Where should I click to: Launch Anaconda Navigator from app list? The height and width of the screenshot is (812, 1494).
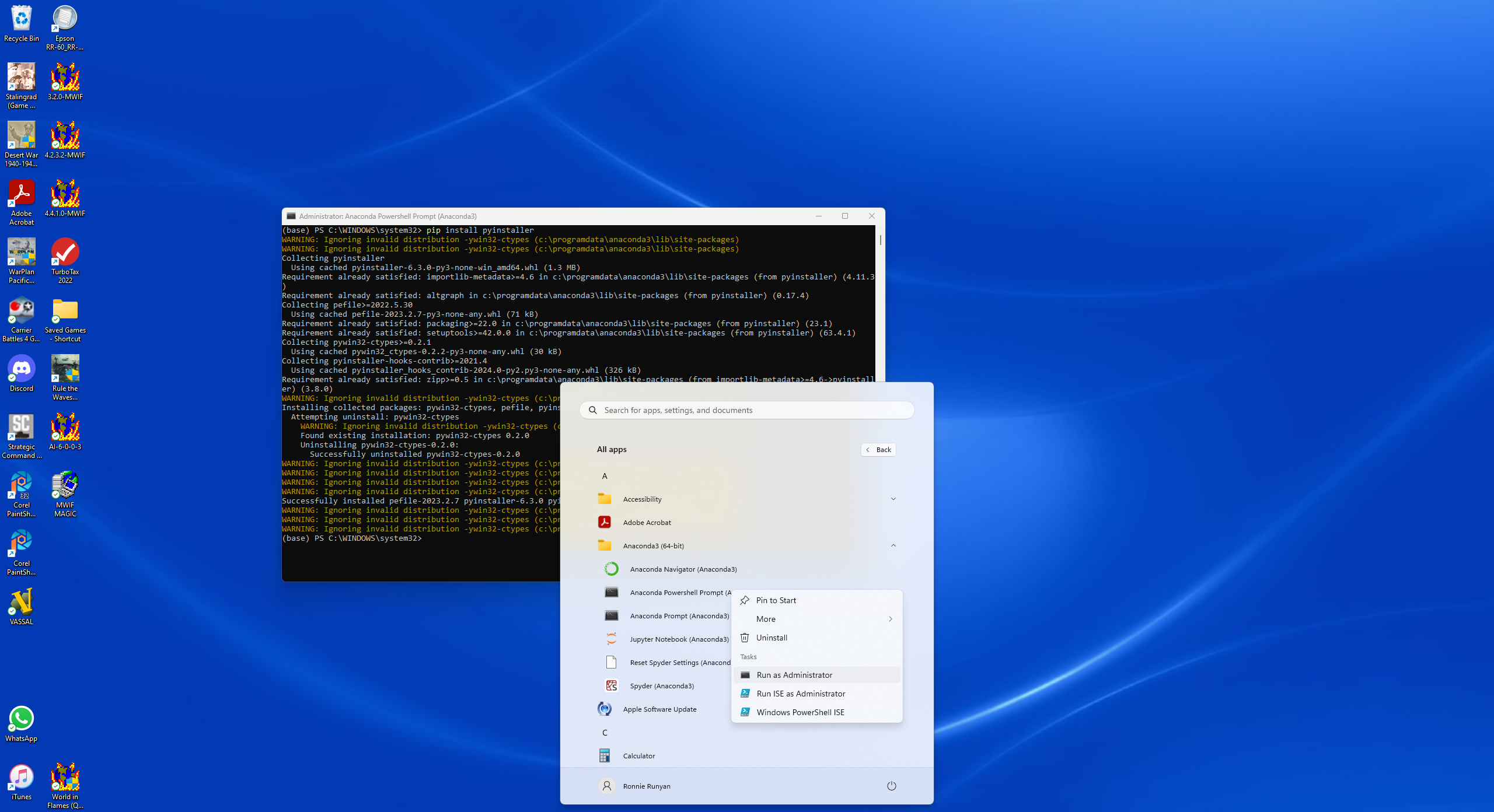click(x=683, y=569)
